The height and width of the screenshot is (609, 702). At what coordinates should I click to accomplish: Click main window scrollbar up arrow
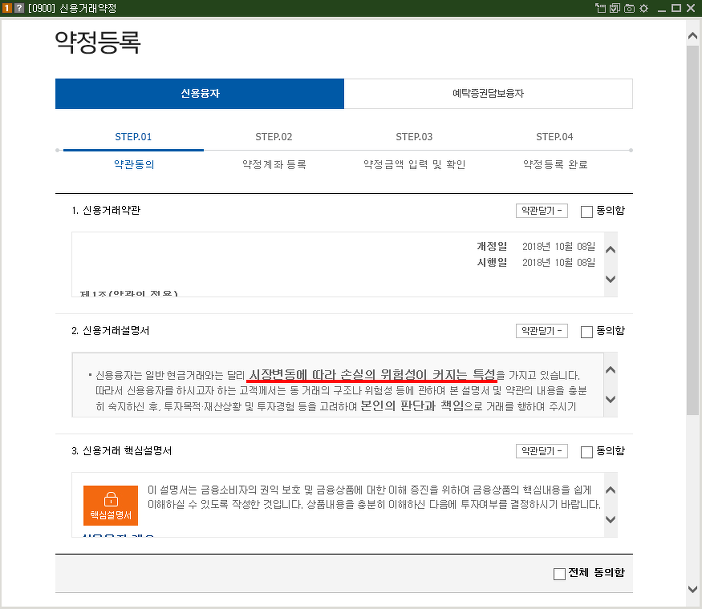point(693,36)
